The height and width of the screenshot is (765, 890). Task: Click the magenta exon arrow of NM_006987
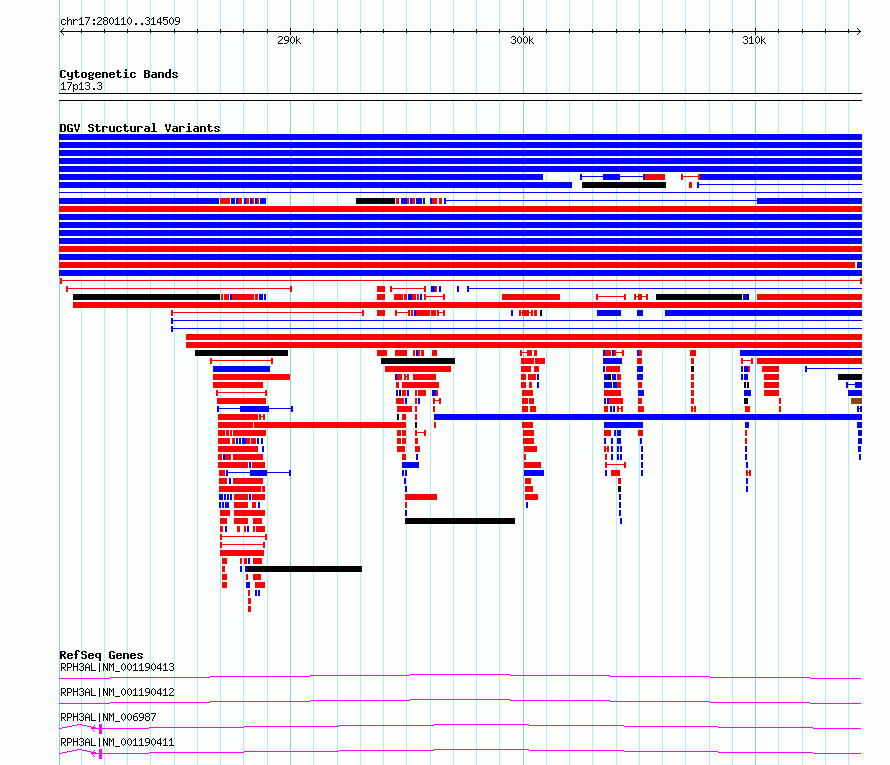point(97,729)
